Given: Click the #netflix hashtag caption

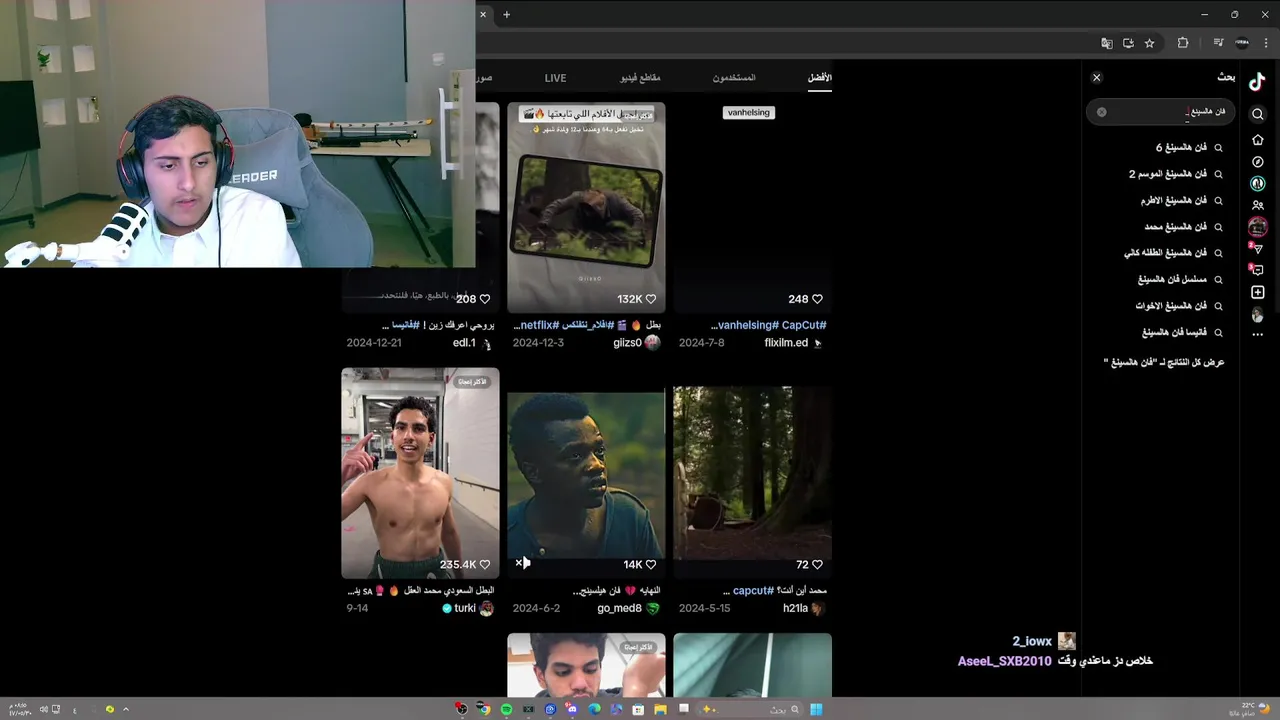Looking at the screenshot, I should click(x=537, y=325).
